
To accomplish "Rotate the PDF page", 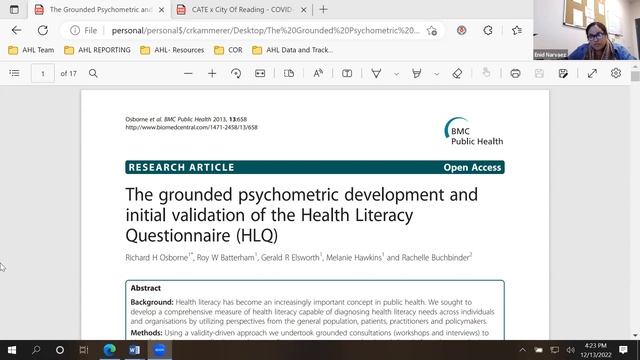I will pos(236,73).
